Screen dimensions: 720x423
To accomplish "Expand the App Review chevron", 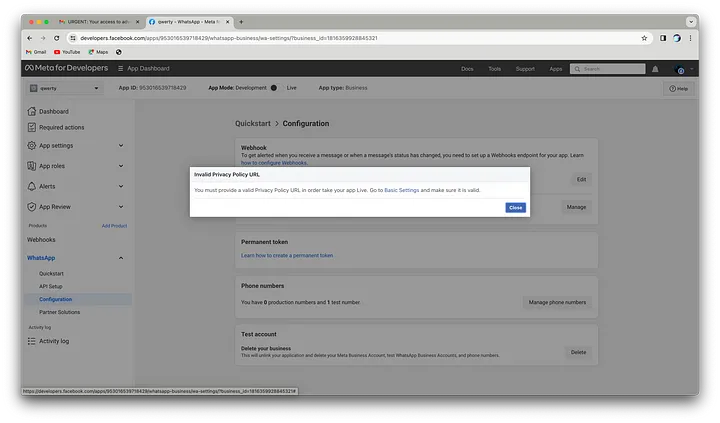I will point(121,207).
